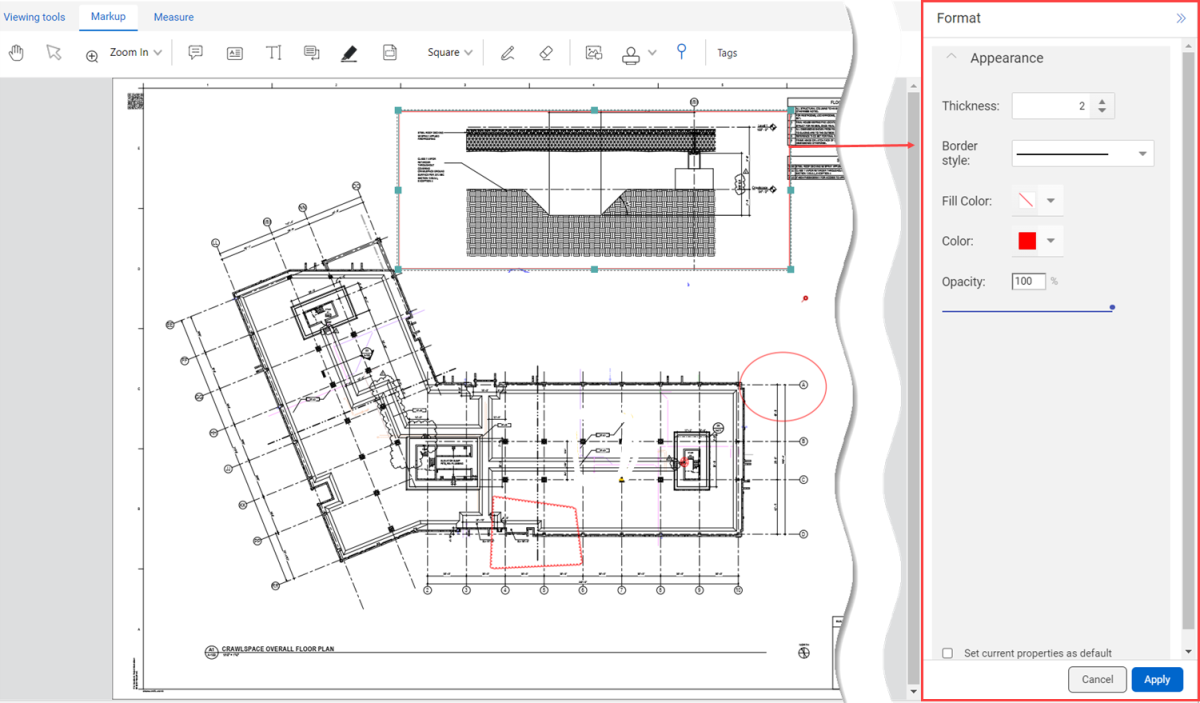Viewport: 1200px width, 703px height.
Task: Open the Border style dropdown
Action: 1083,153
